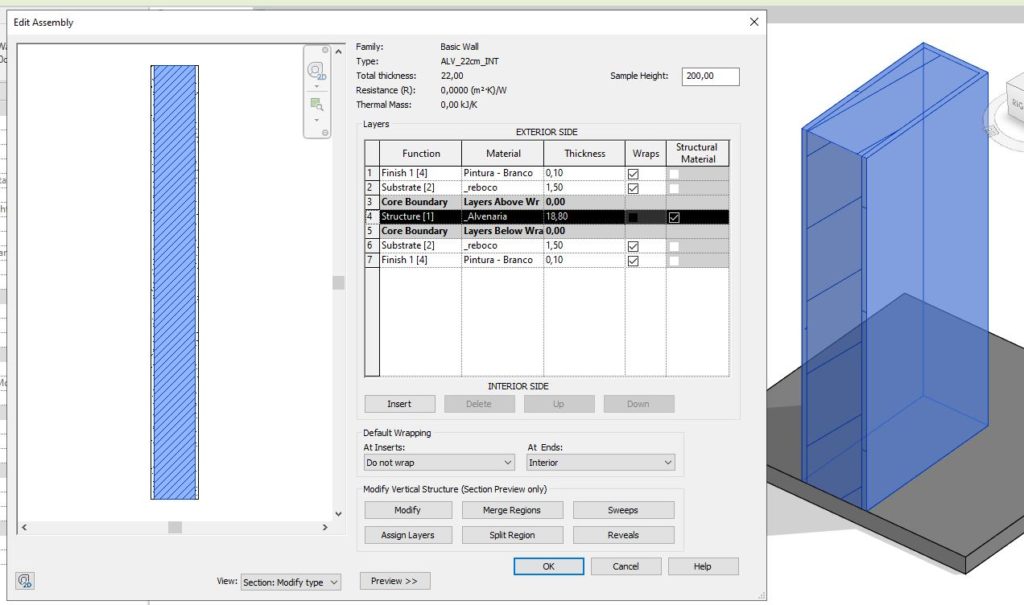
Task: Select row 1 Finish 1 [4] function cell
Action: (421, 173)
